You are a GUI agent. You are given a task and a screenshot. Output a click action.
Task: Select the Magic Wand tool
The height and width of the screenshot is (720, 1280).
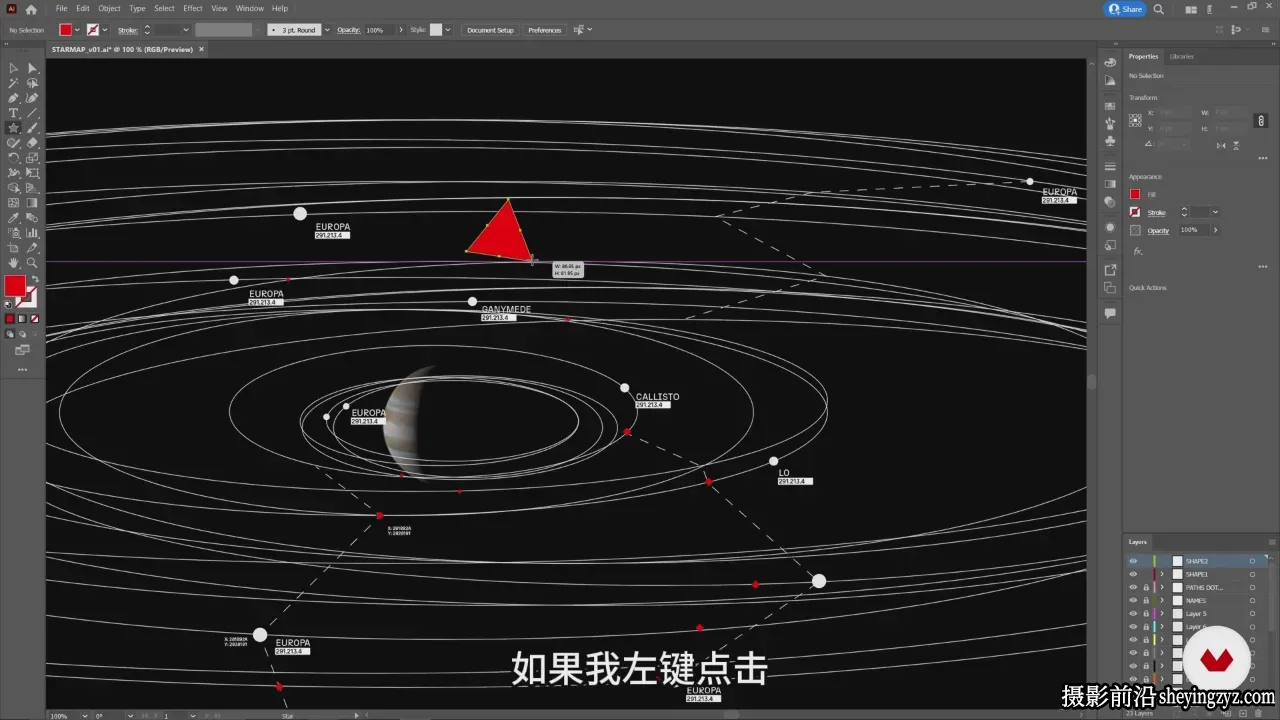13,83
